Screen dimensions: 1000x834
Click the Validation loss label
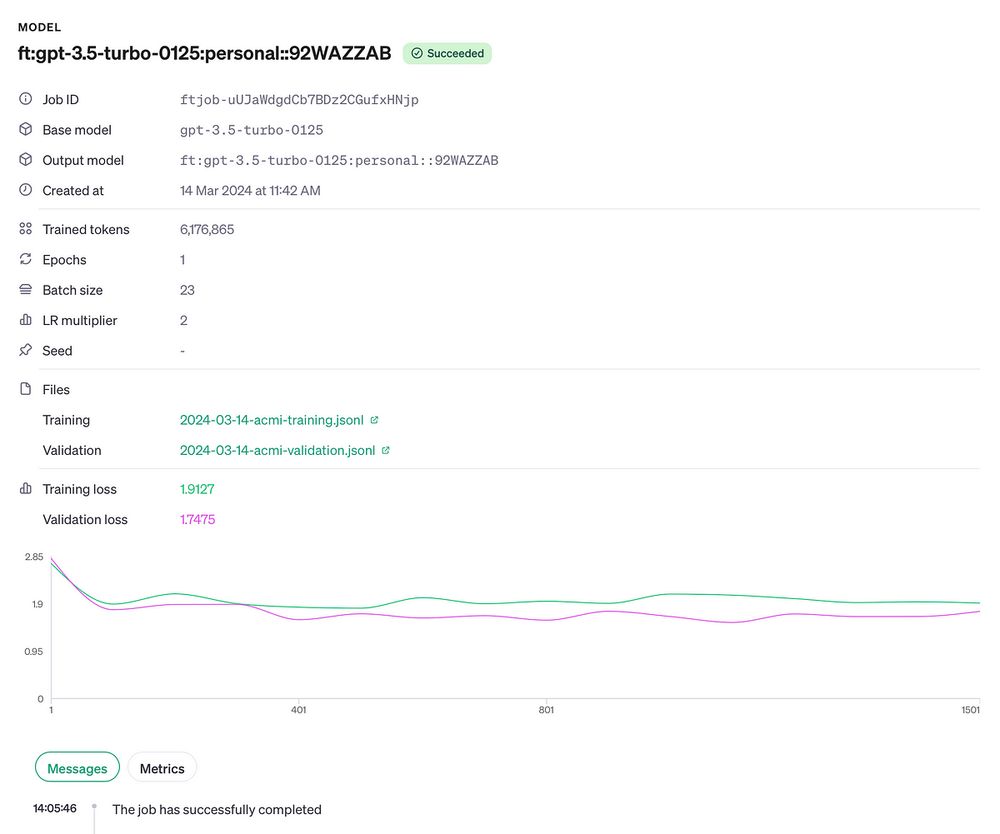(x=85, y=520)
